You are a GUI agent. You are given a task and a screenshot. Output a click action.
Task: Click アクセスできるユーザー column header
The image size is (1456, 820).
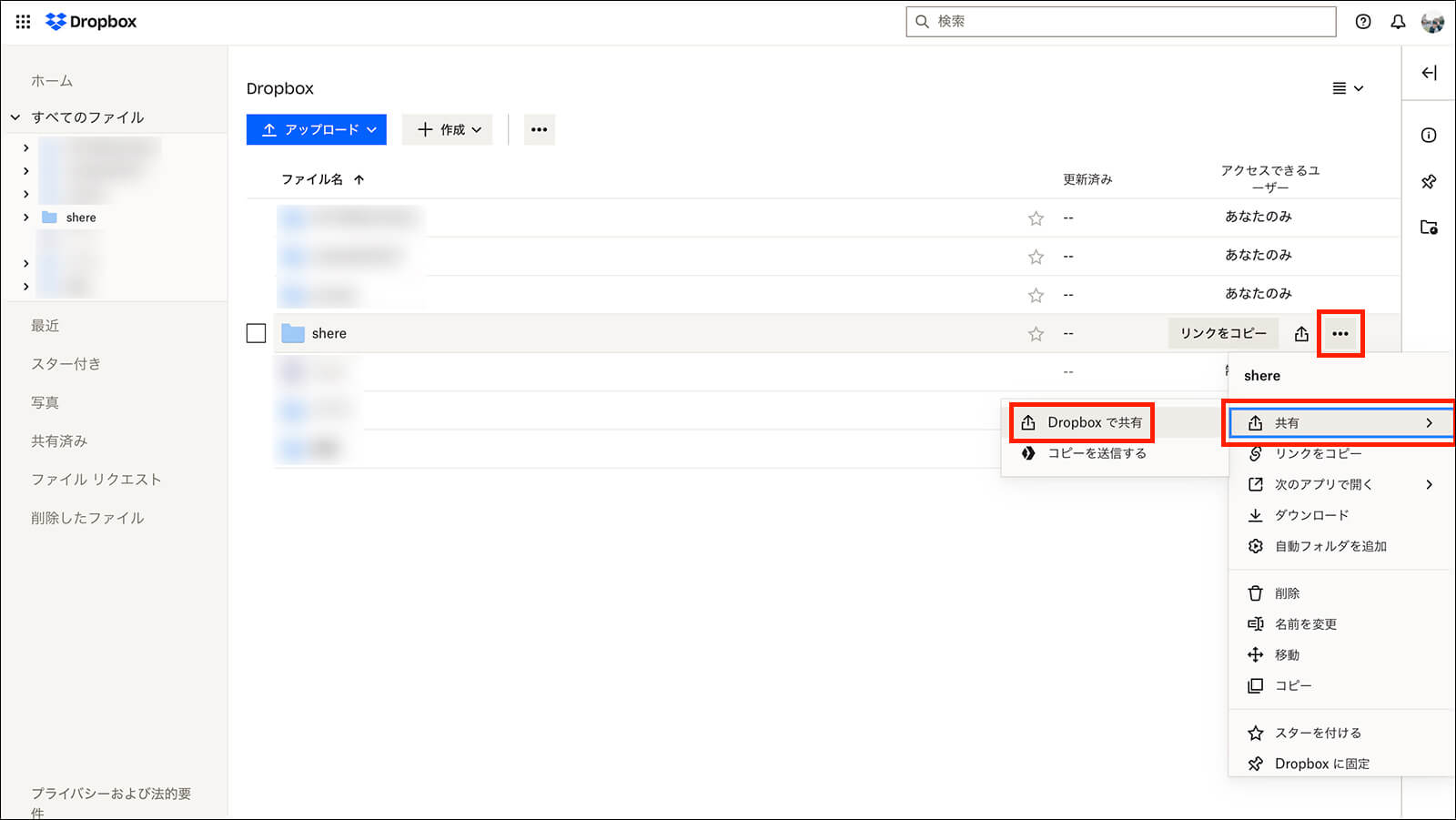click(x=1270, y=178)
